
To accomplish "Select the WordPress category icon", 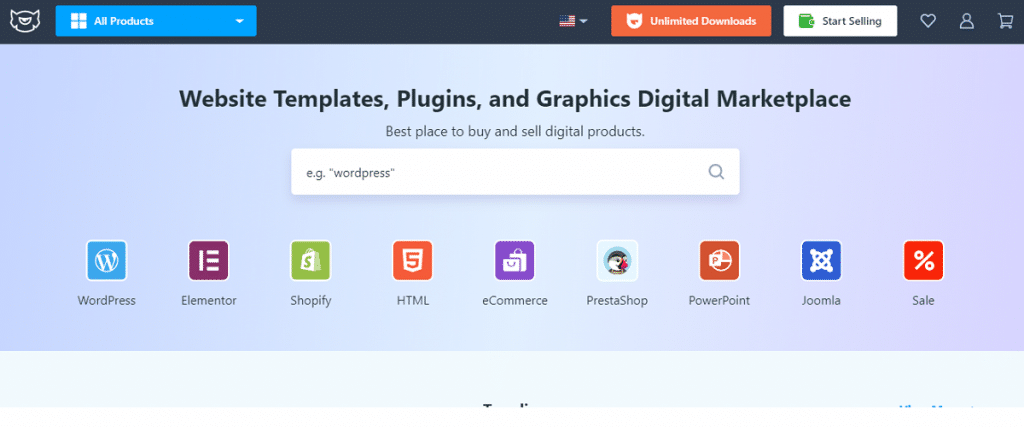I will click(106, 261).
